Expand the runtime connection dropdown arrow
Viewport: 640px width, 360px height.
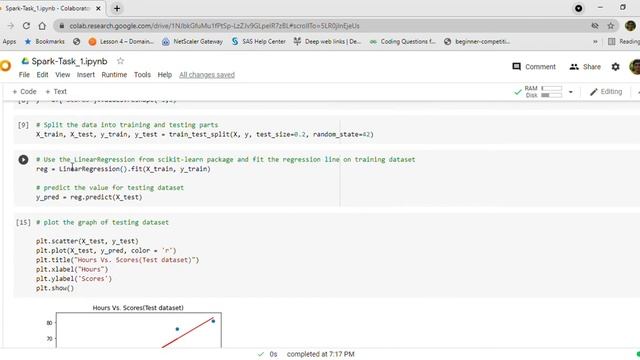click(571, 92)
